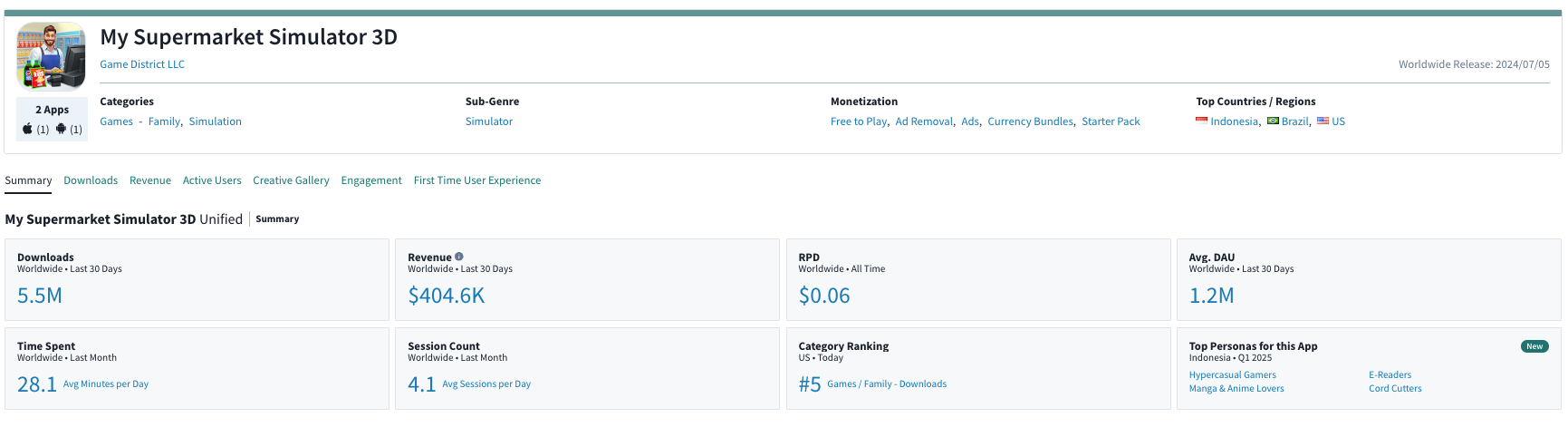Viewport: 1568px width, 427px height.
Task: Select Ads monetization link
Action: 970,121
